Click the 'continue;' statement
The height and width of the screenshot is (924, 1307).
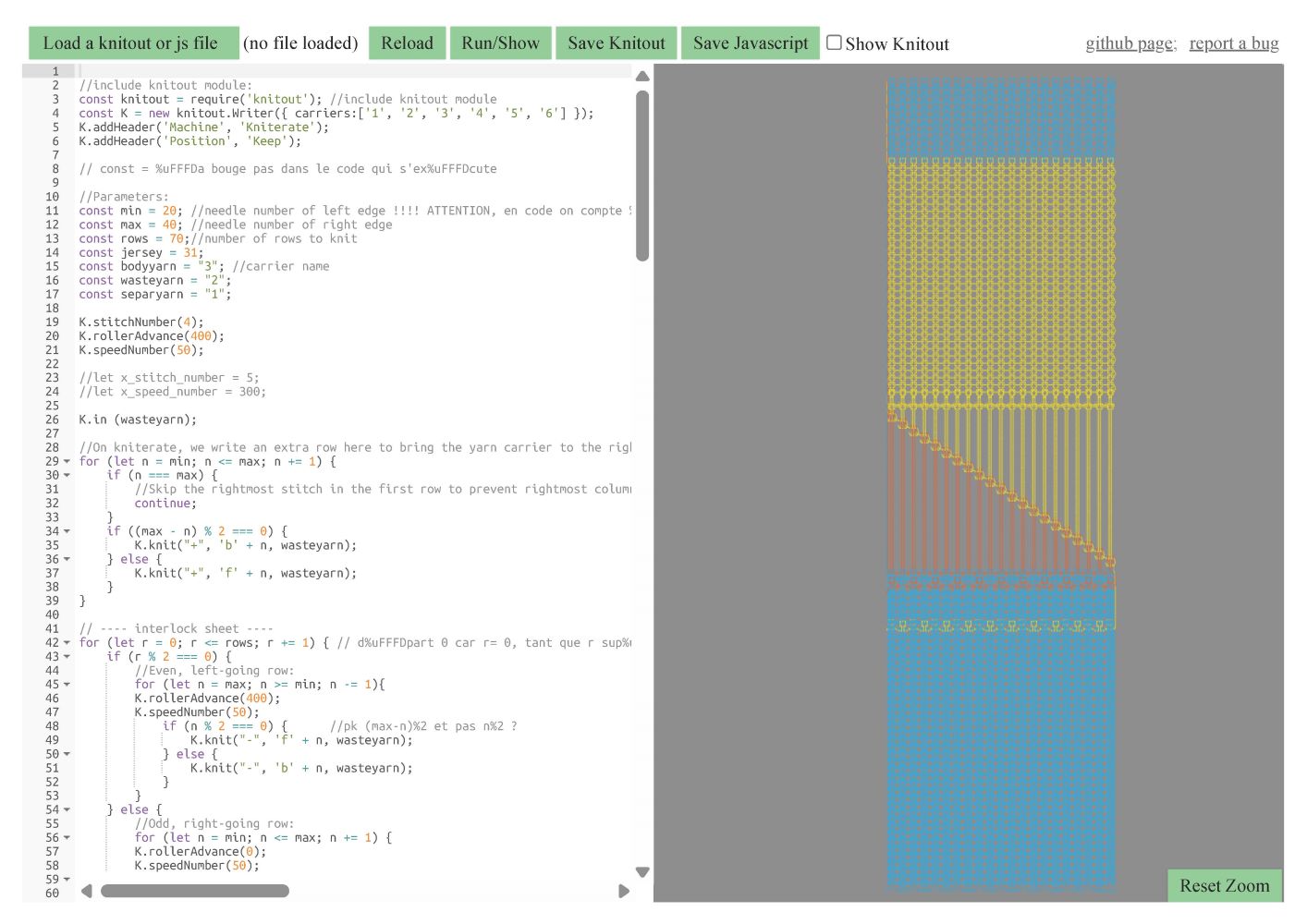coord(165,504)
